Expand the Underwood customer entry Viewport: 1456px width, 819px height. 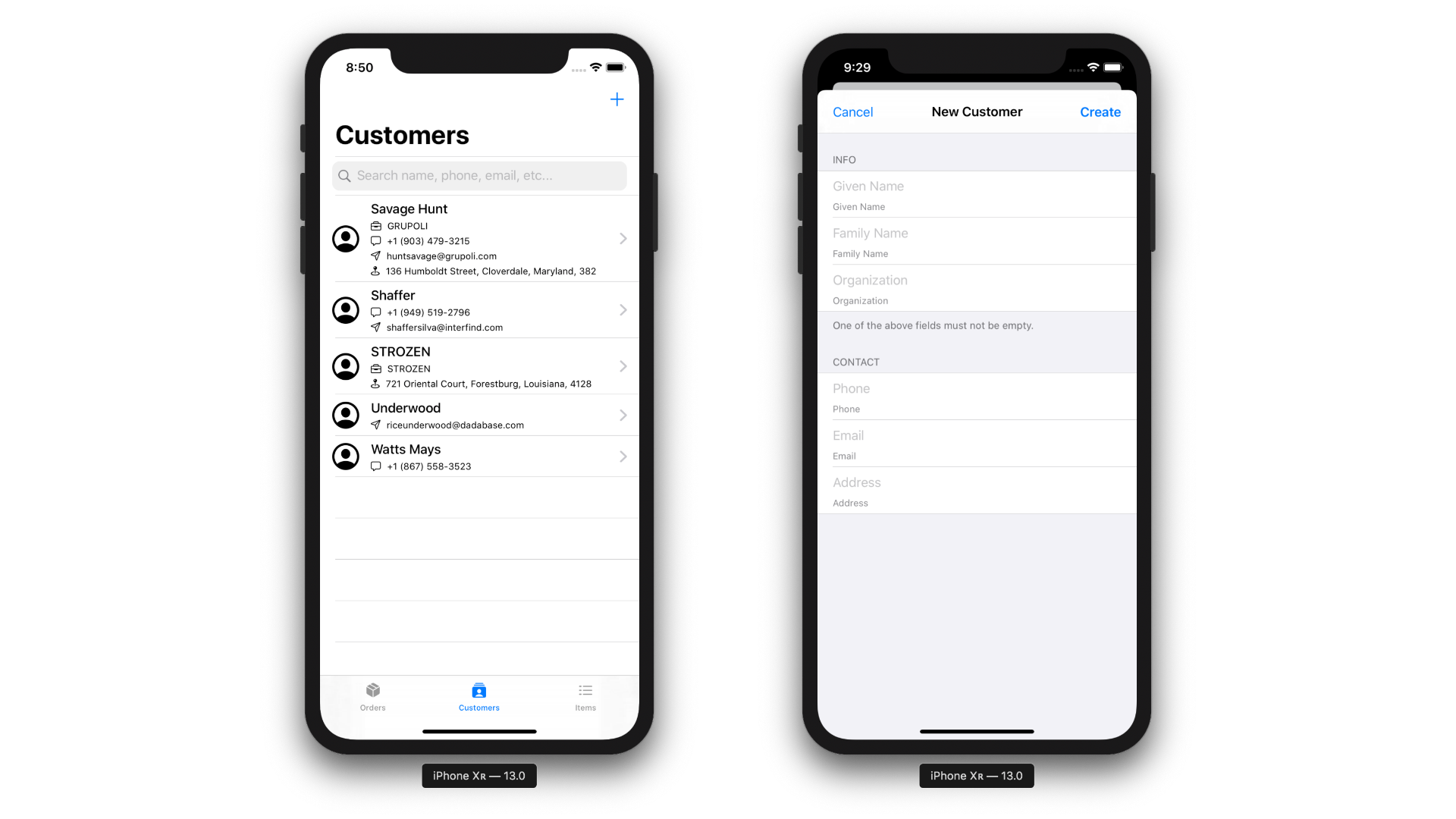(623, 415)
